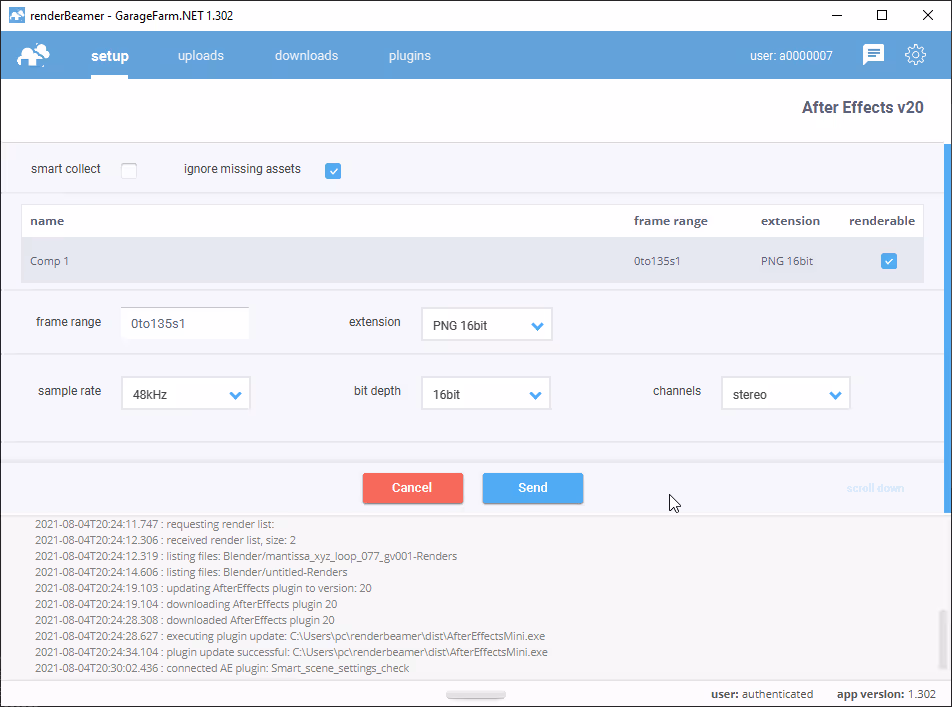
Task: Click log line 'listing files: Blender/untitled-Renders'
Action: coord(191,572)
